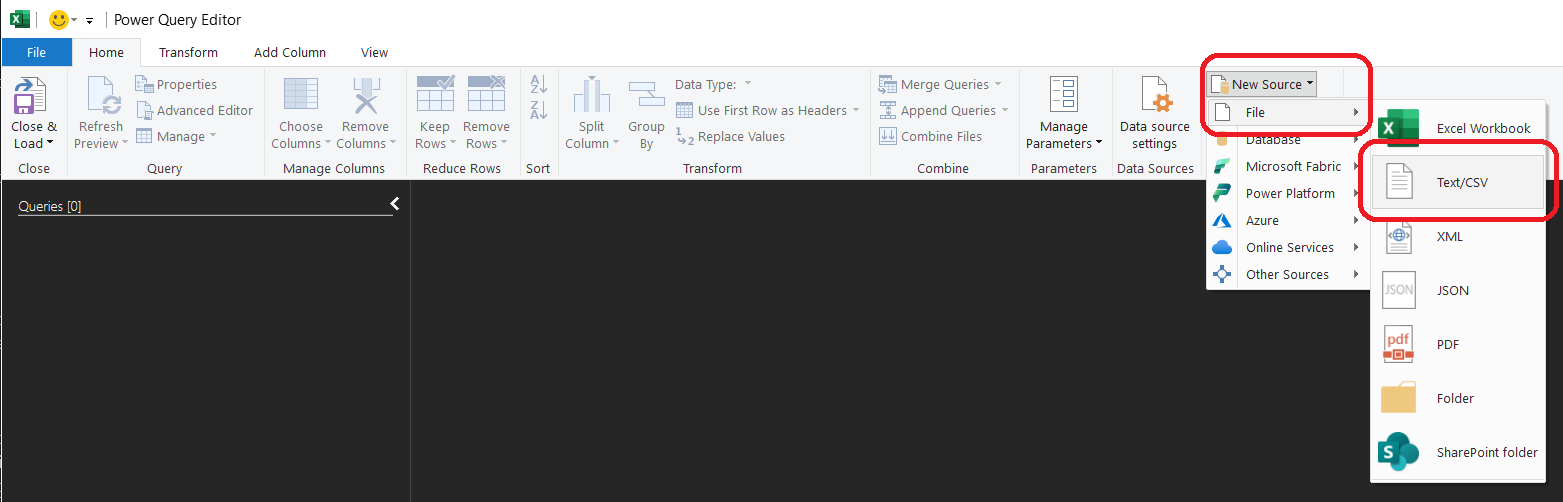Choose Folder as data source

tap(1458, 399)
